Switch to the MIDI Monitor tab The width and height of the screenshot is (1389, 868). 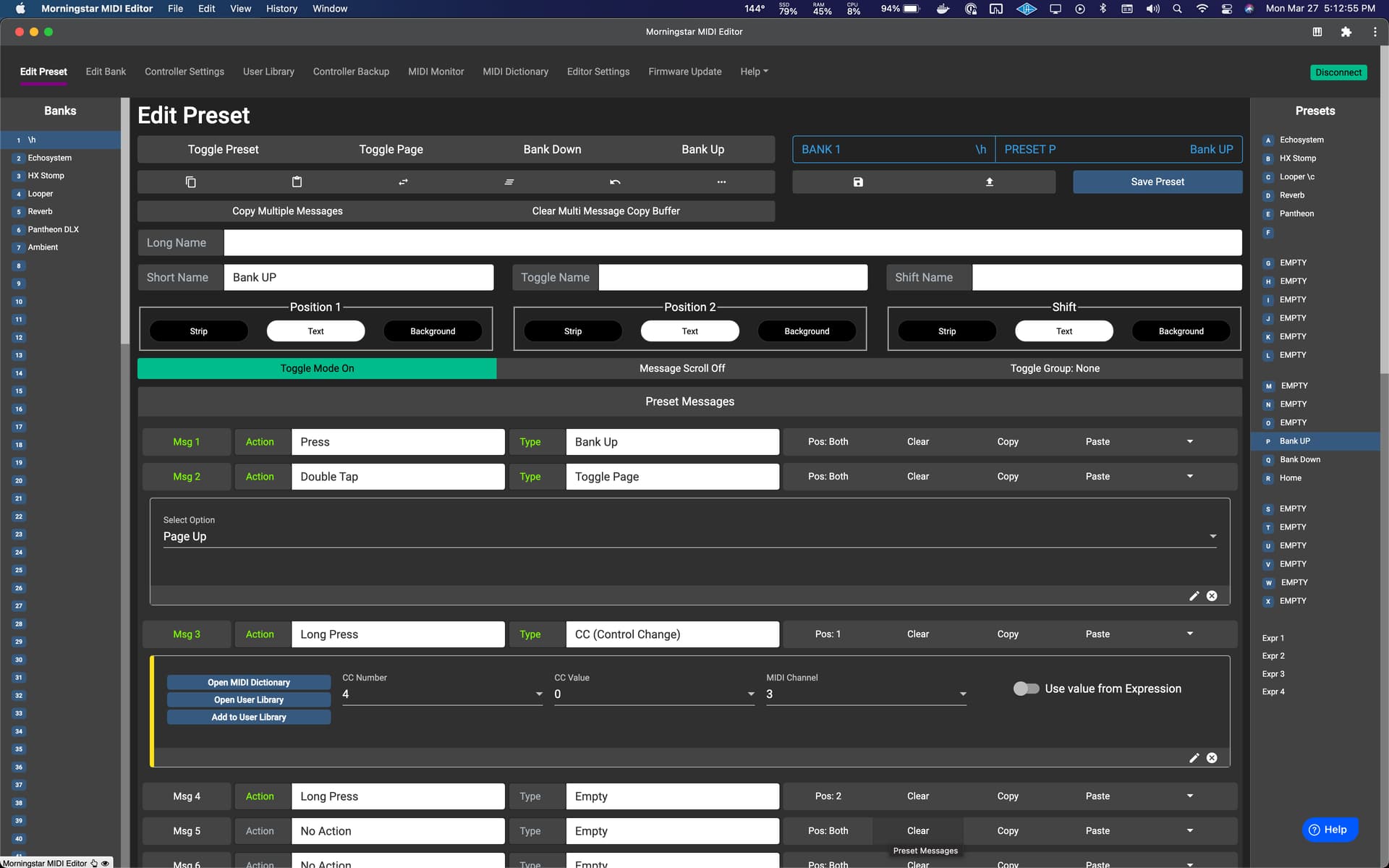click(436, 72)
